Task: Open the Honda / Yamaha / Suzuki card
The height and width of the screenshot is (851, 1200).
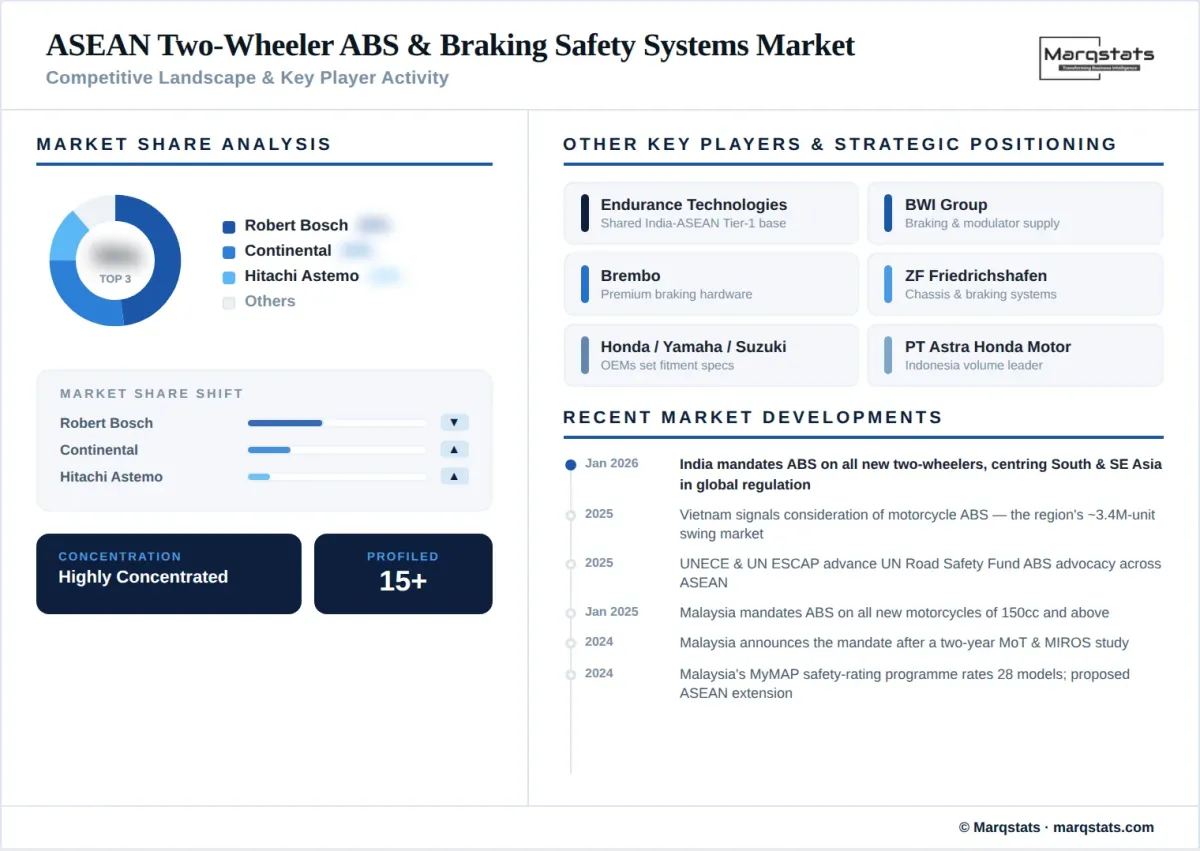Action: [711, 355]
